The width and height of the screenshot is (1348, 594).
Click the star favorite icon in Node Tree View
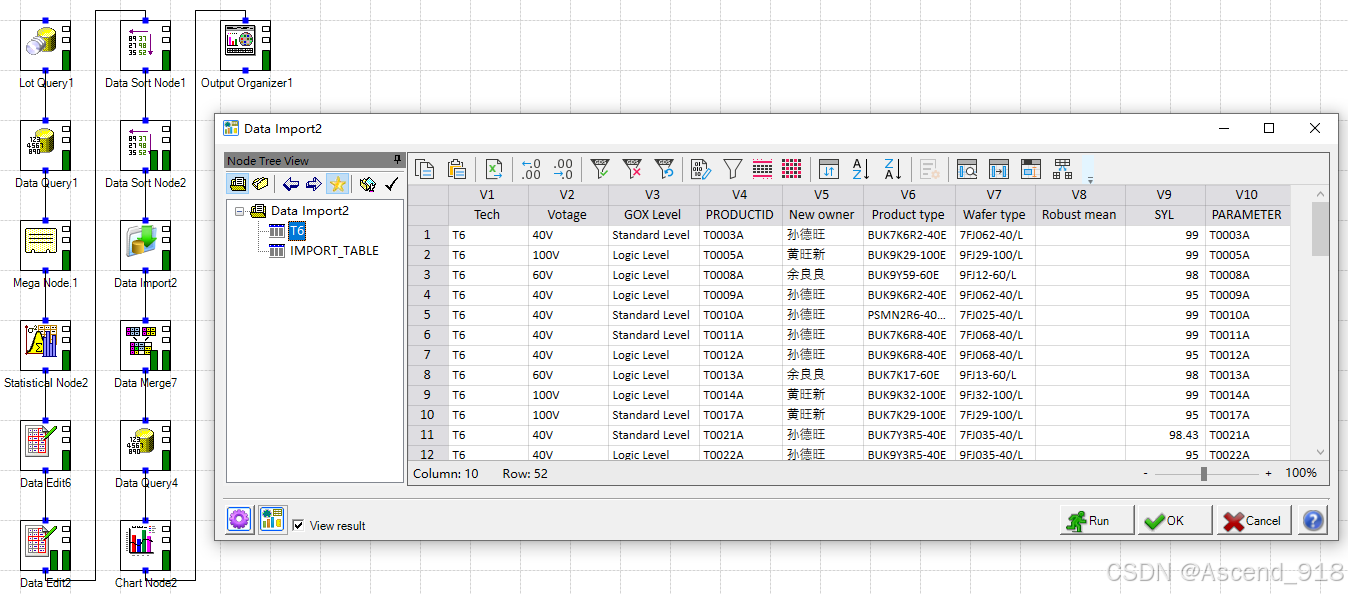(x=339, y=184)
